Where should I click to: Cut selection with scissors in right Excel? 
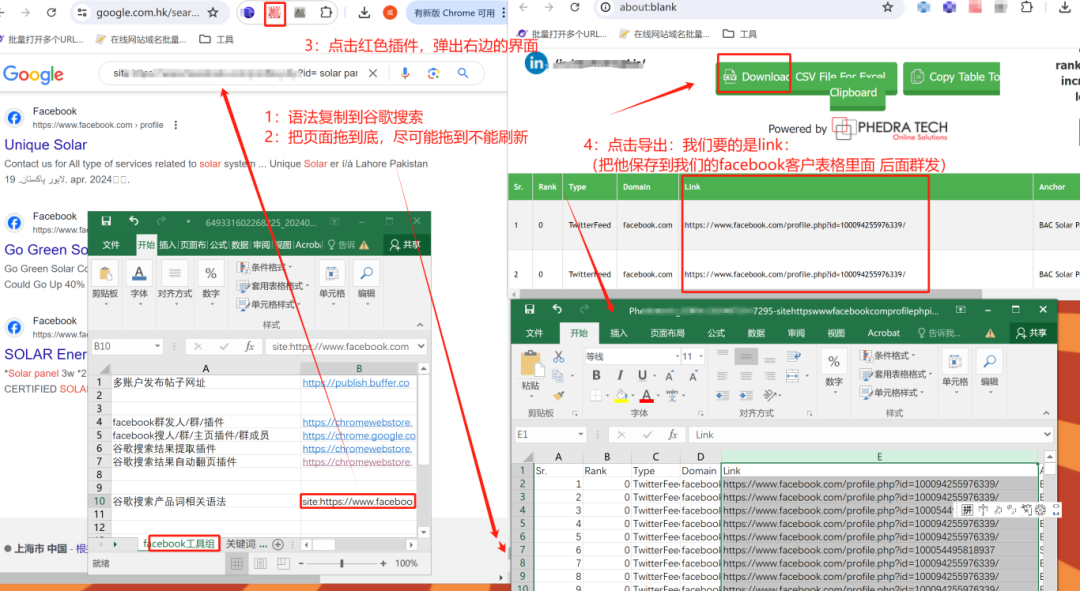559,356
